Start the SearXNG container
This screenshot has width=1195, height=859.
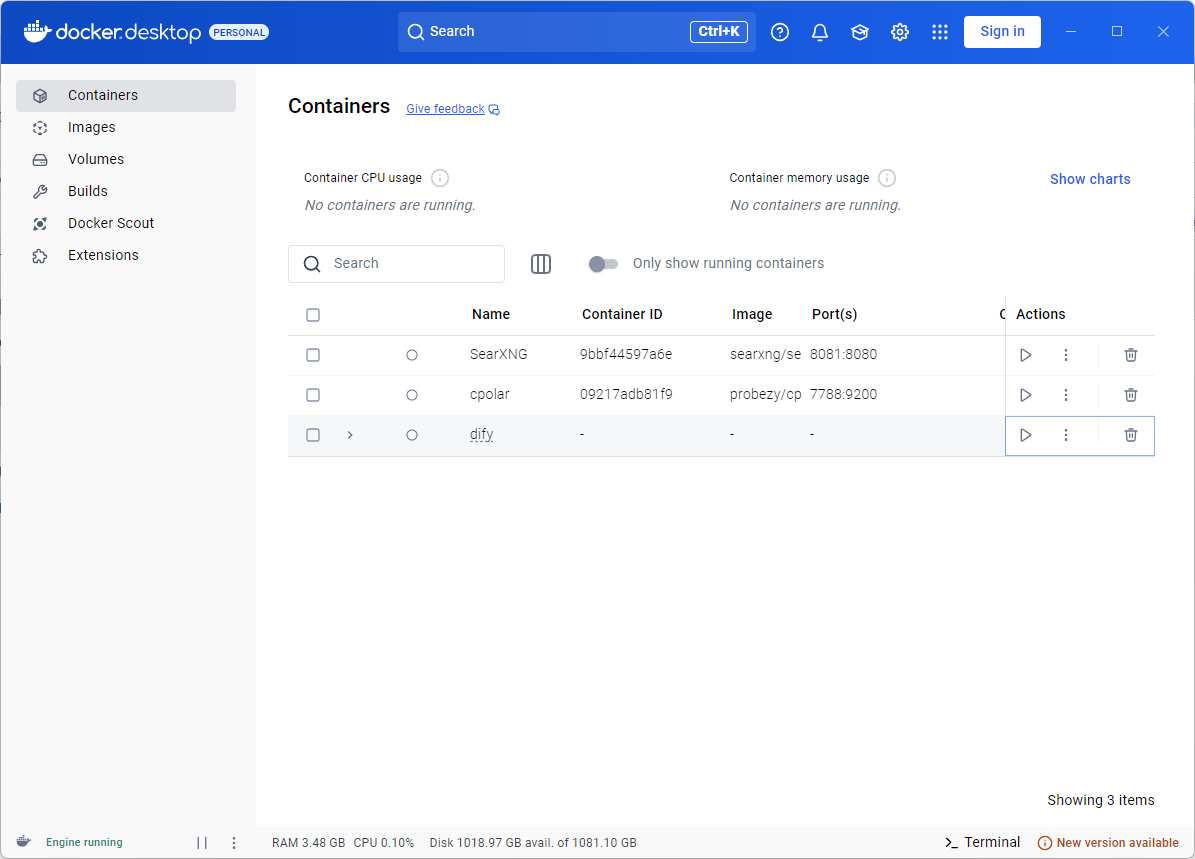pyautogui.click(x=1026, y=355)
